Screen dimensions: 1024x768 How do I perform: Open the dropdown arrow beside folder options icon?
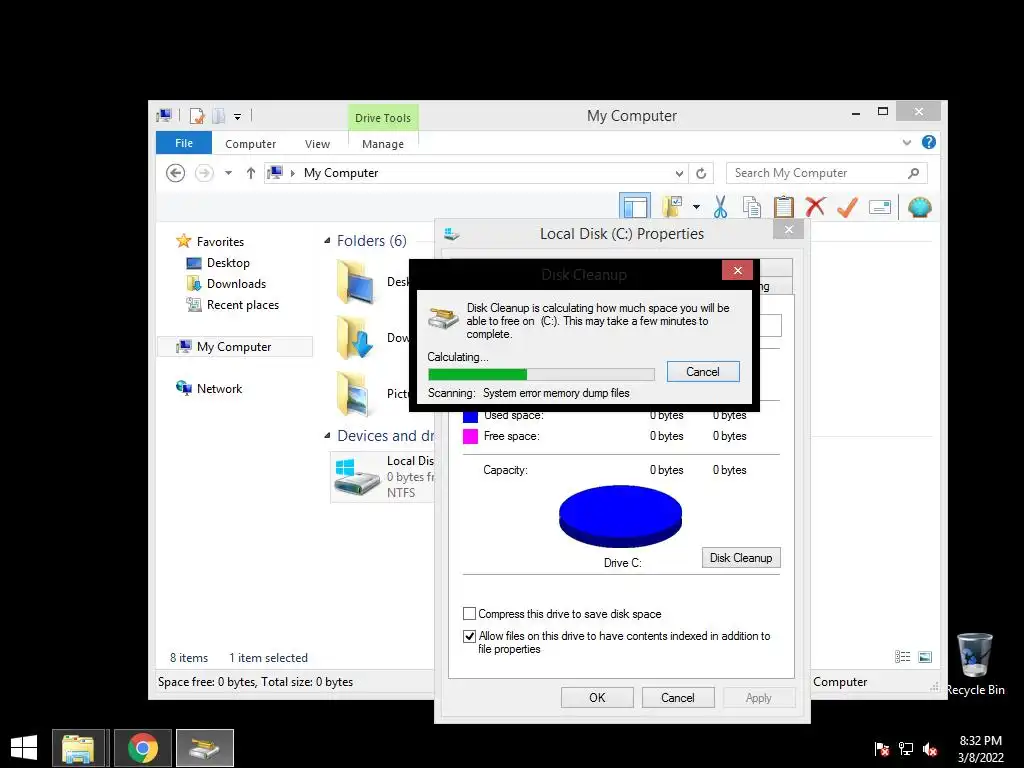pos(696,208)
